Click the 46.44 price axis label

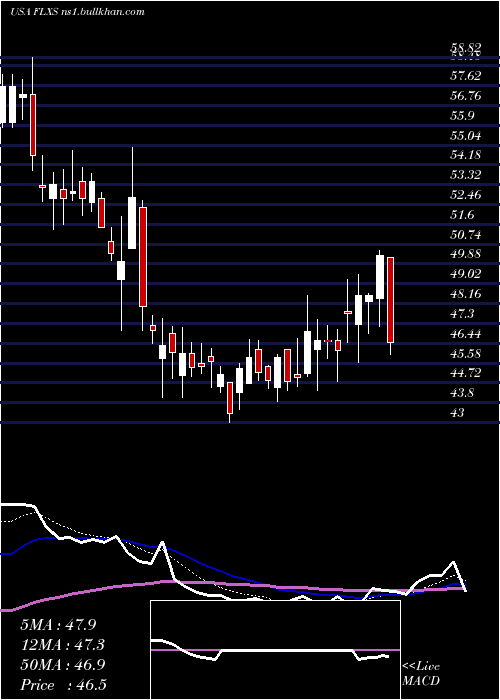pyautogui.click(x=466, y=333)
